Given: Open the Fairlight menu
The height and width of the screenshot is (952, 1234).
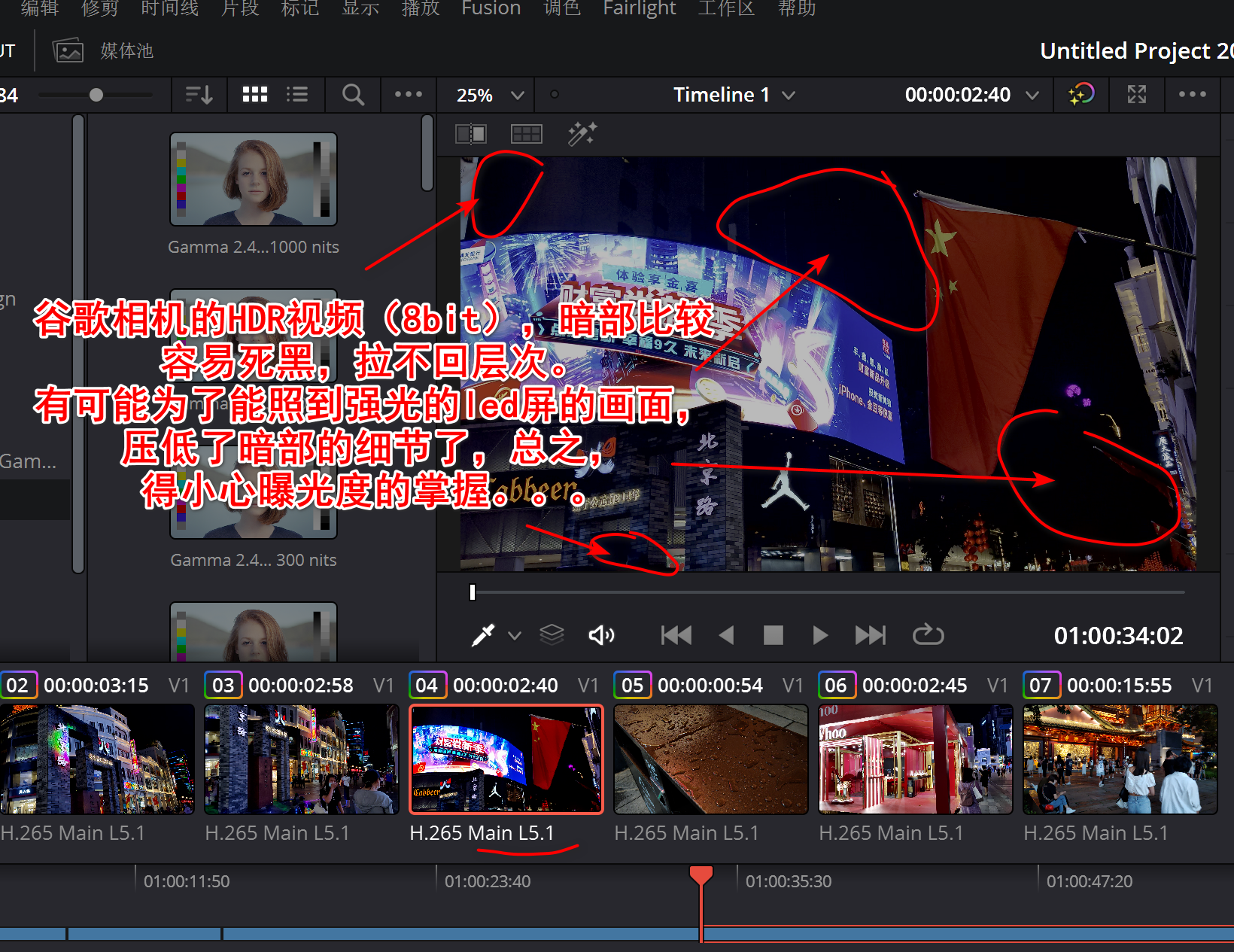Looking at the screenshot, I should click(640, 8).
